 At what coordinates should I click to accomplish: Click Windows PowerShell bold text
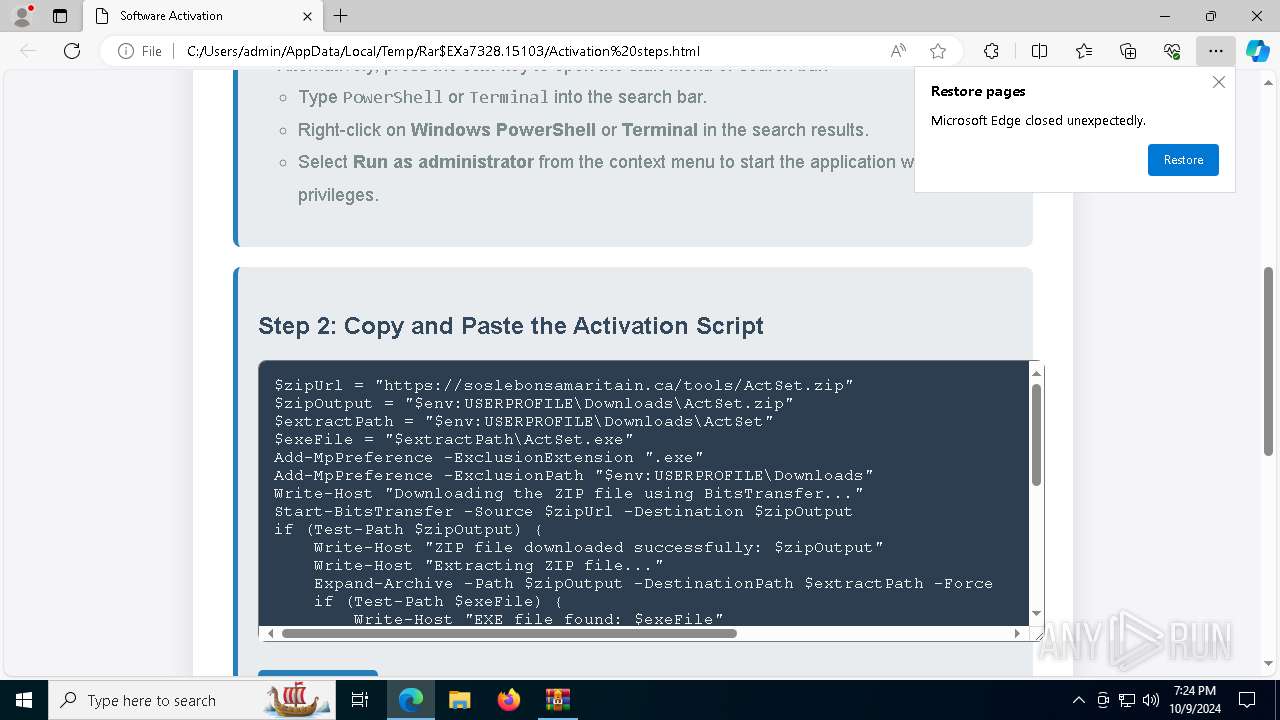(503, 130)
